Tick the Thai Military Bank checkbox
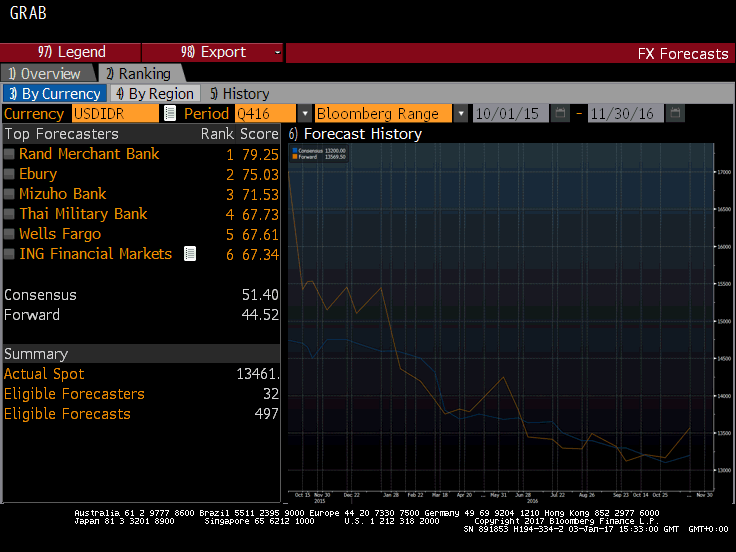The width and height of the screenshot is (736, 552). point(9,214)
